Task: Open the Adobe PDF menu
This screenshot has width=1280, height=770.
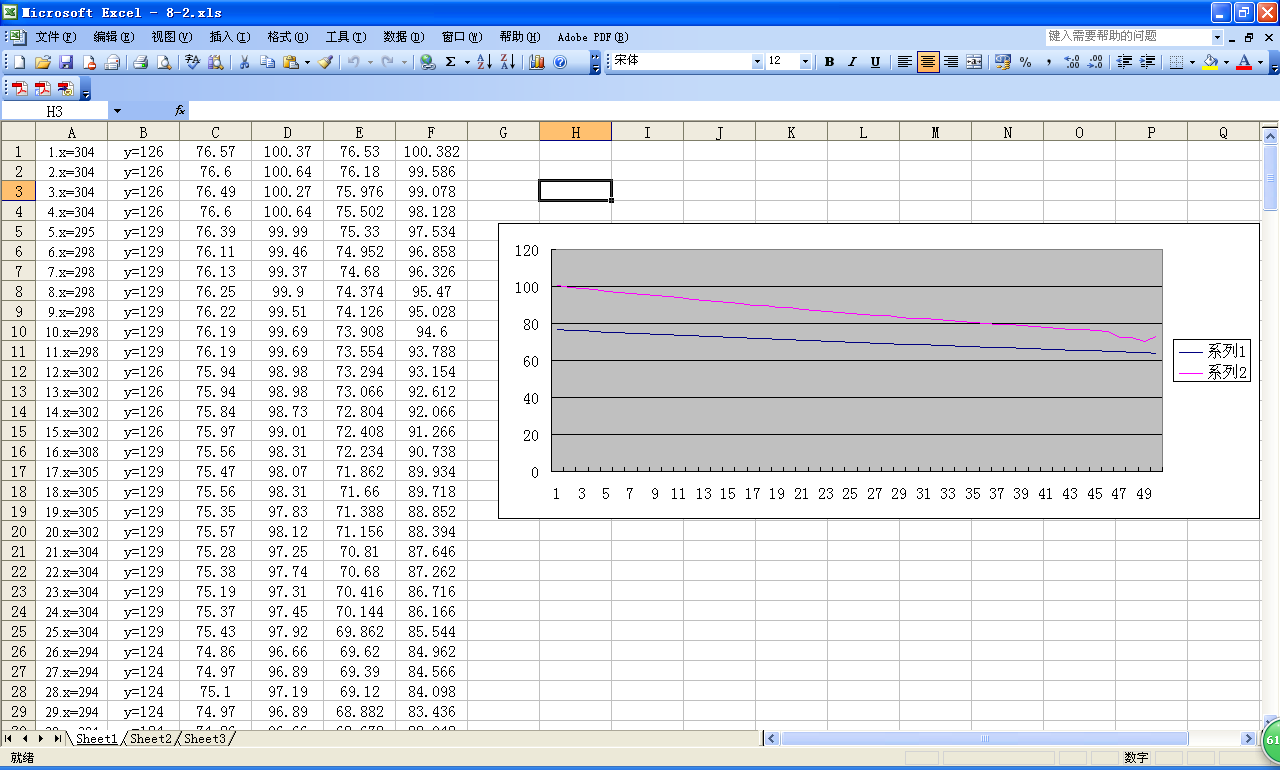Action: pyautogui.click(x=593, y=37)
